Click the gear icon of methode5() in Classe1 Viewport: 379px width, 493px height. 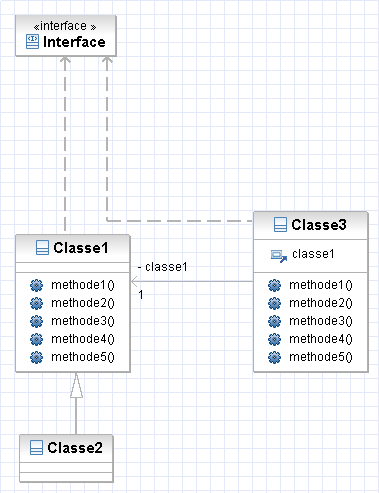coord(36,357)
